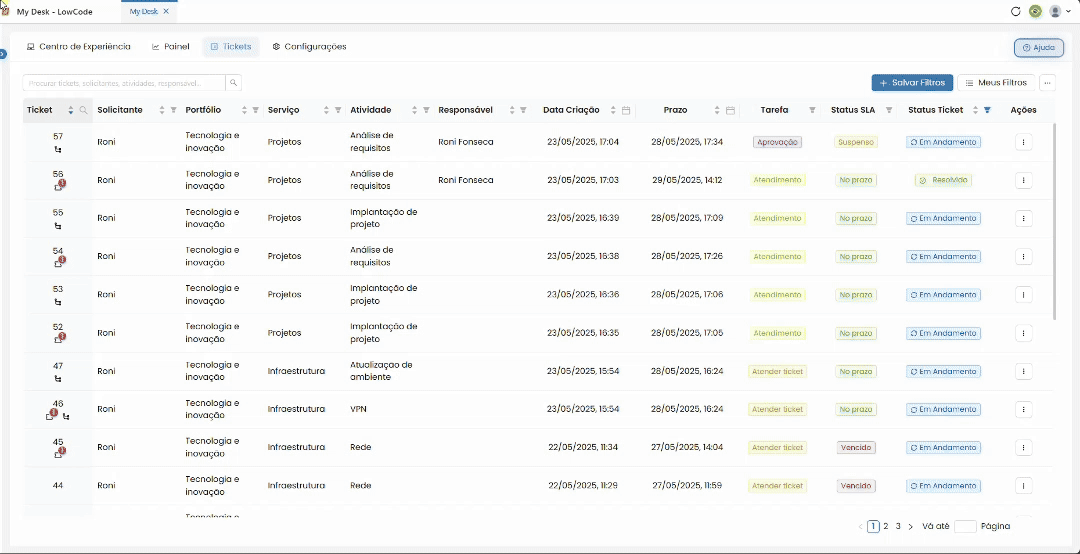
Task: Open actions menu for ticket 45
Action: pyautogui.click(x=1024, y=447)
